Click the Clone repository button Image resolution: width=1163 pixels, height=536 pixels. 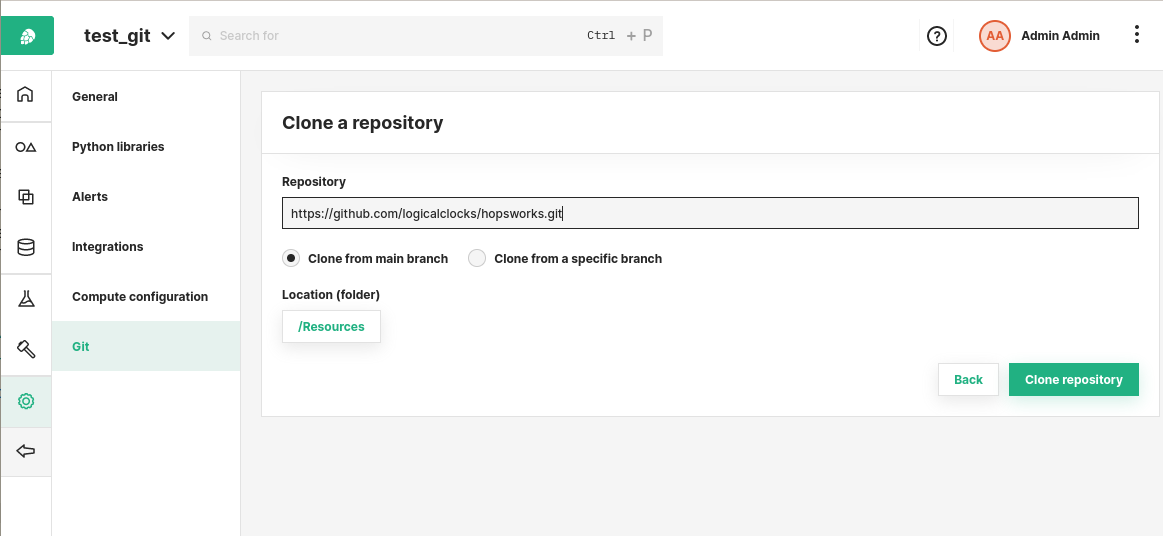point(1073,380)
